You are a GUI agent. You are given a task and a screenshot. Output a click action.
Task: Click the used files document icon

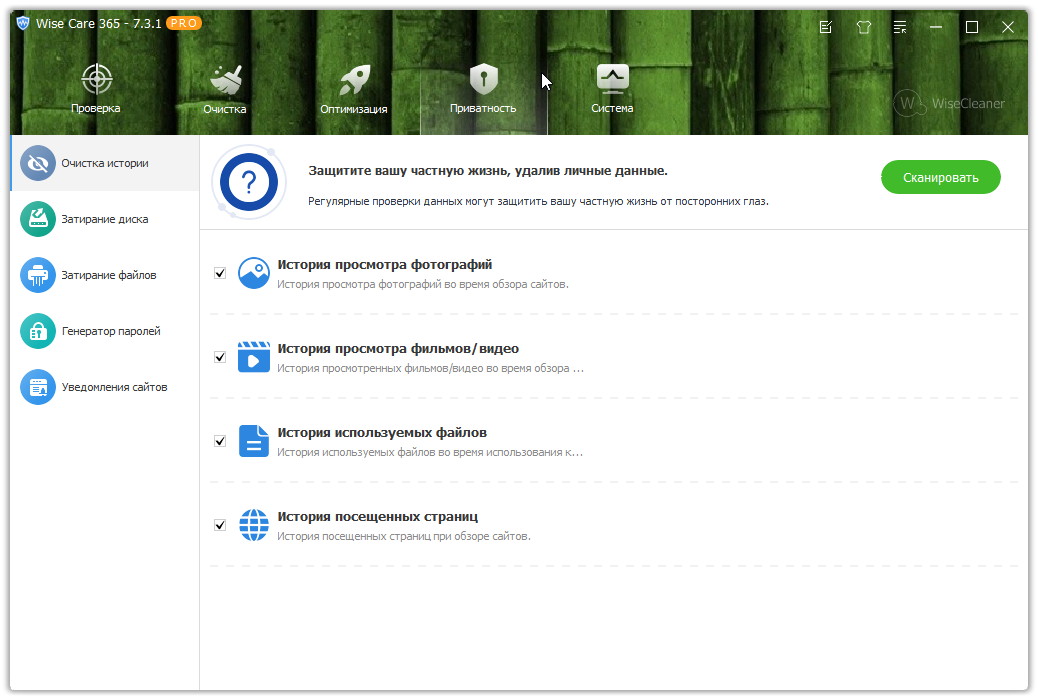click(x=254, y=441)
